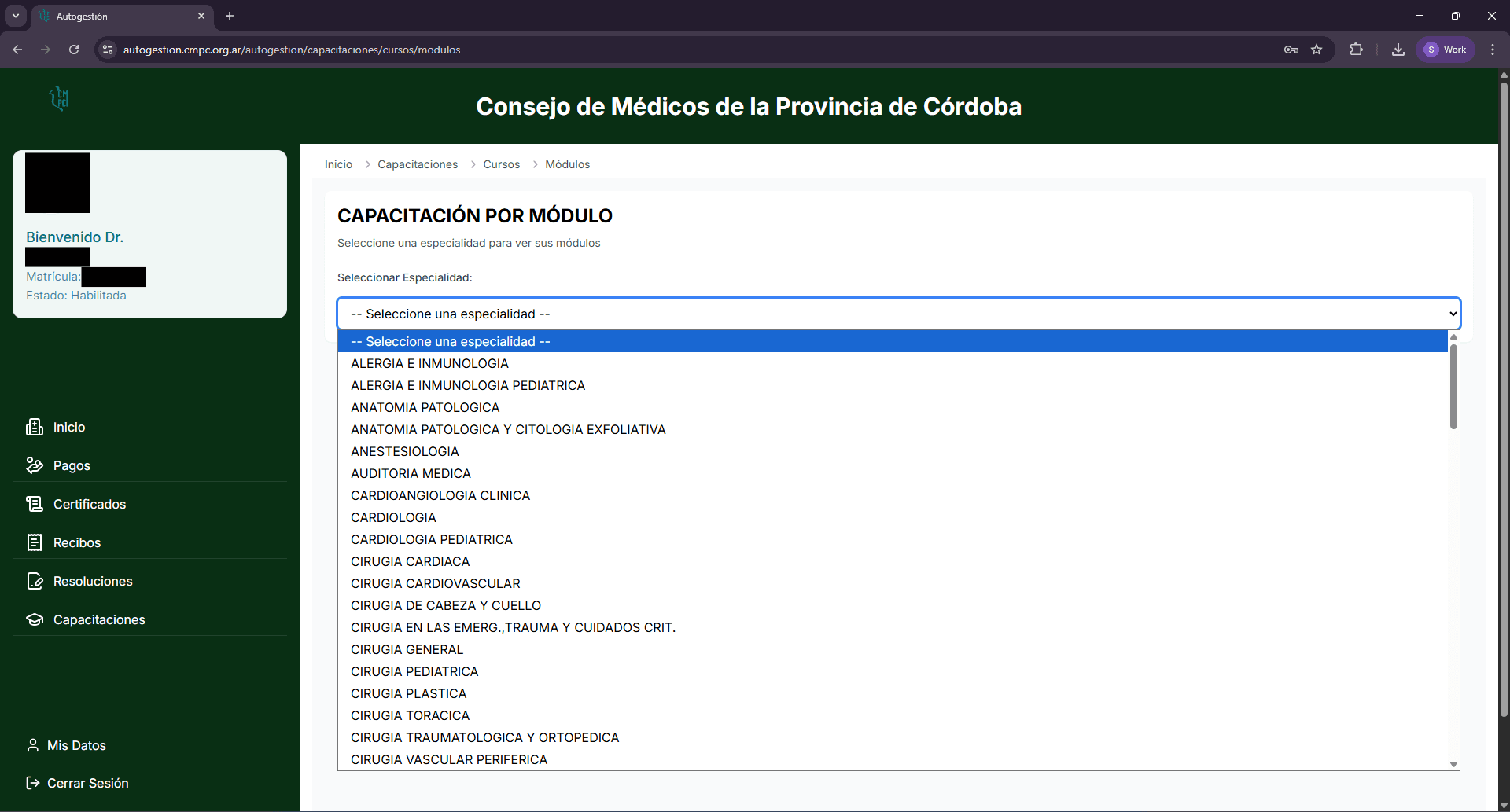Select the Inicio home icon in sidebar
This screenshot has width=1510, height=812.
click(x=35, y=427)
